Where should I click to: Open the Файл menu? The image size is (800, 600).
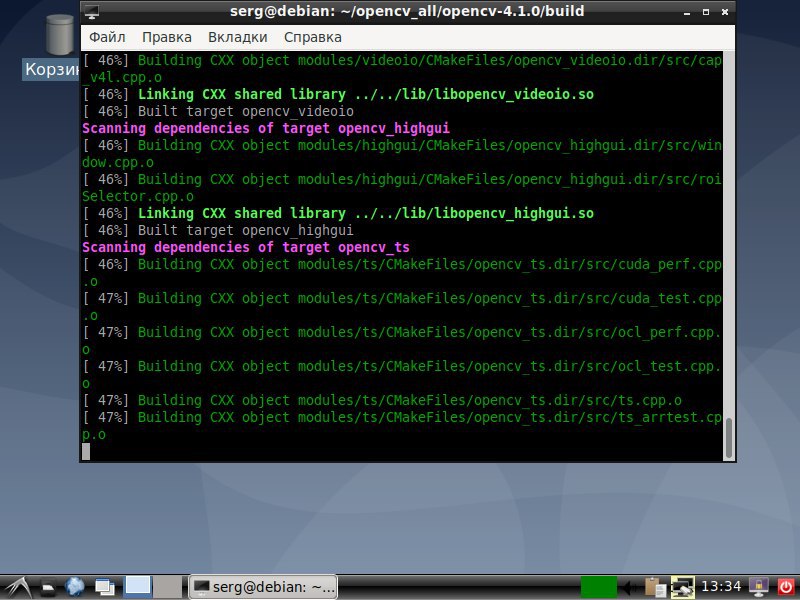click(107, 37)
